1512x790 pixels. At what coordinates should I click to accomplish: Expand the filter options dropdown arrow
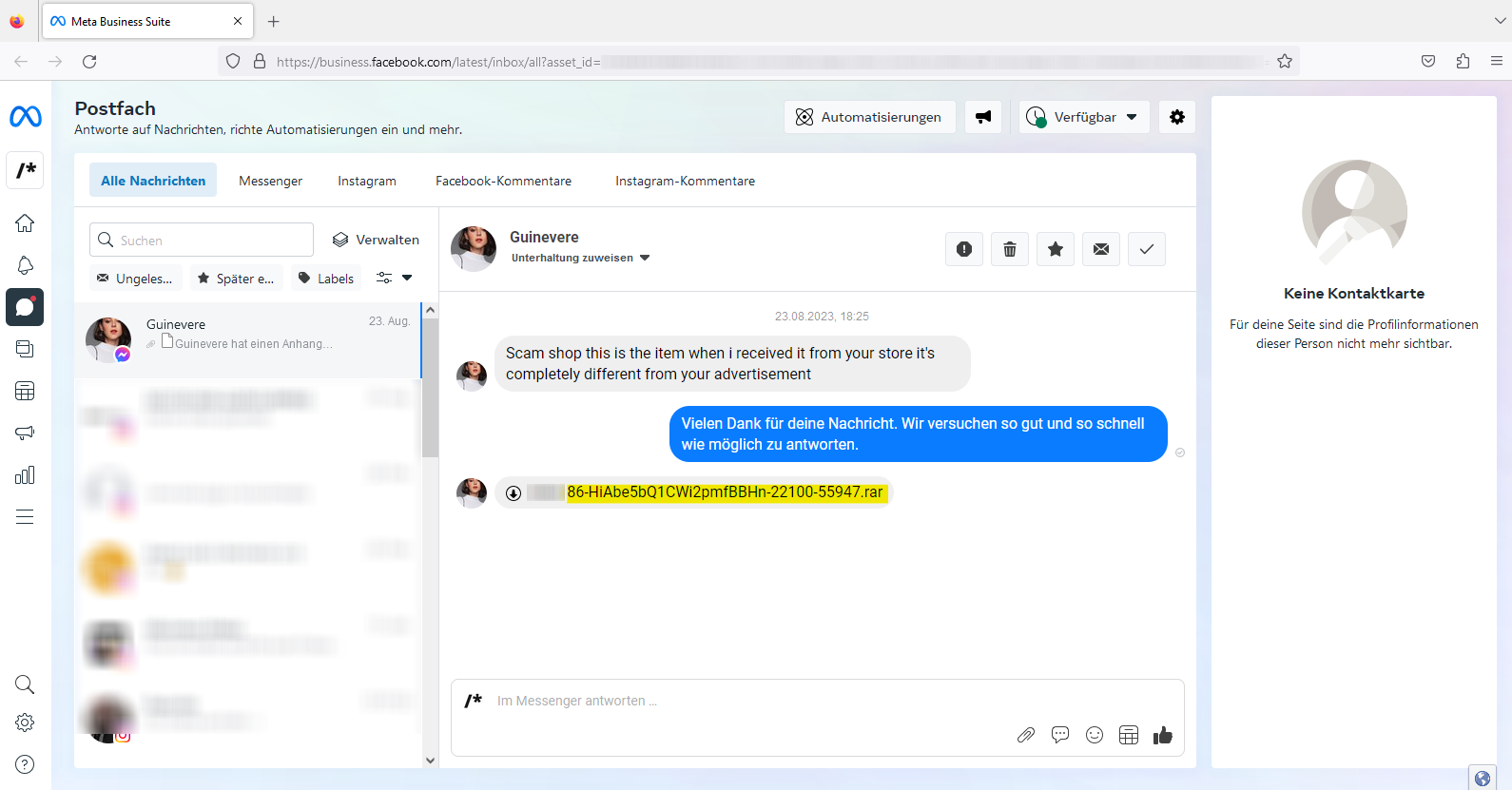click(407, 279)
